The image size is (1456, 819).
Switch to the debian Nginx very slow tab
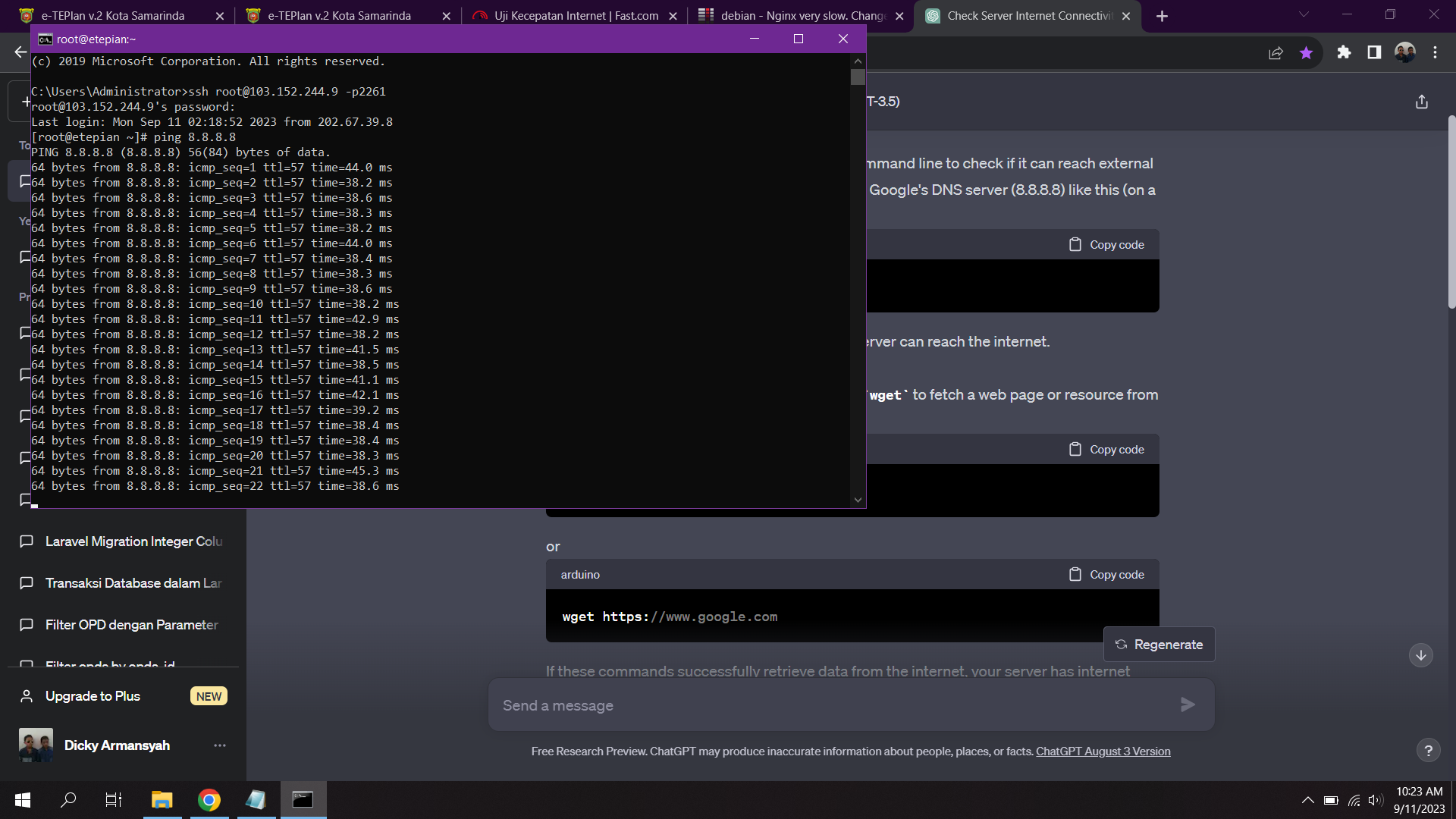801,16
